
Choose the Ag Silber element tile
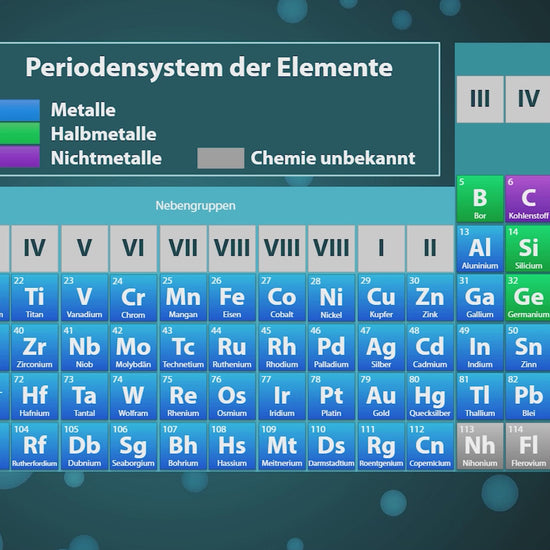click(x=381, y=347)
